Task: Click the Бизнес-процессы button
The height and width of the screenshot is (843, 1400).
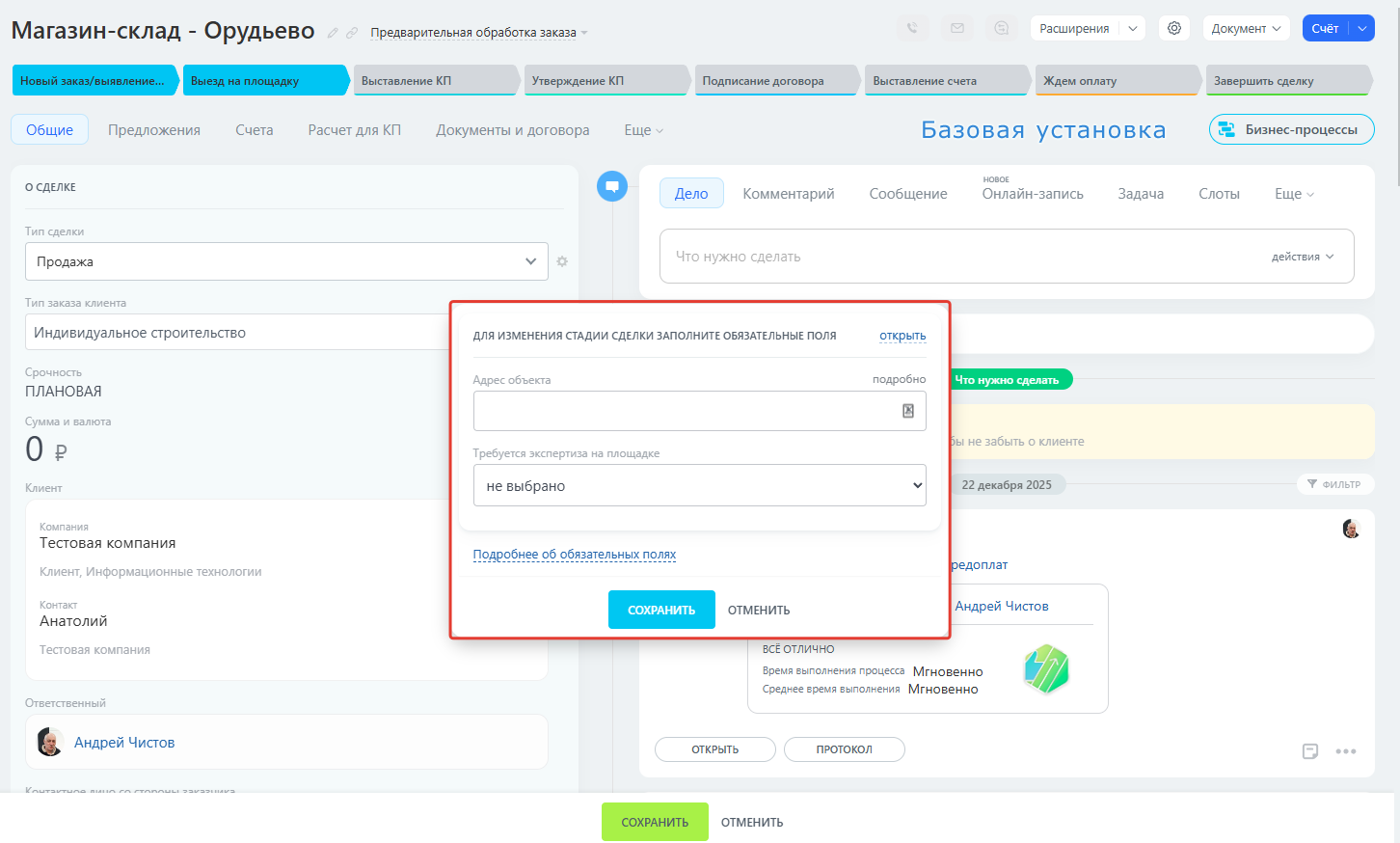Action: 1292,129
